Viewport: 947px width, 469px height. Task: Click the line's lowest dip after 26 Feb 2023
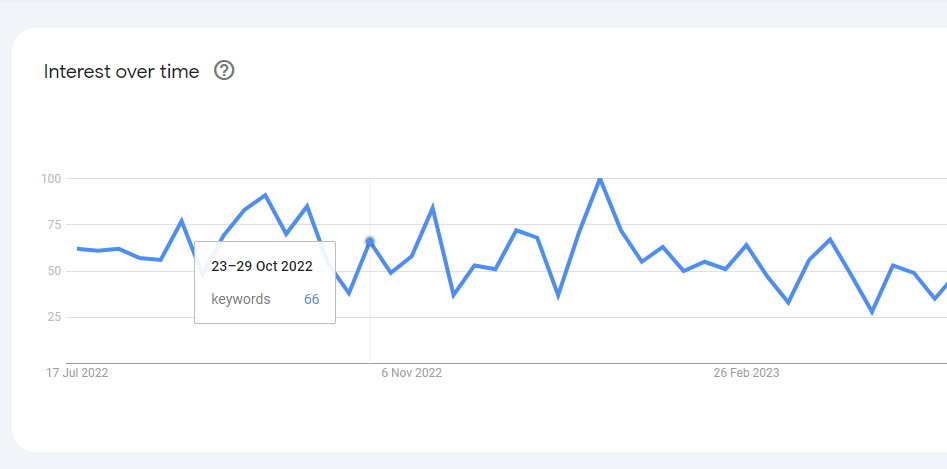point(872,312)
